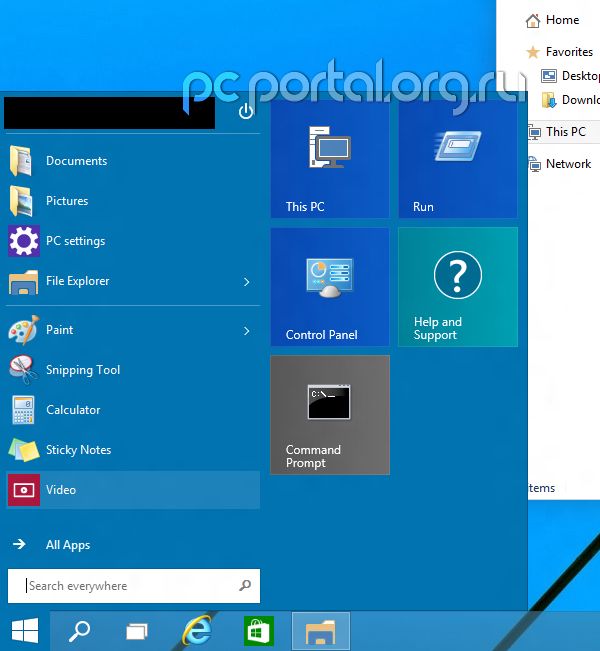Viewport: 600px width, 651px height.
Task: Click the Search everywhere input field
Action: click(x=134, y=586)
